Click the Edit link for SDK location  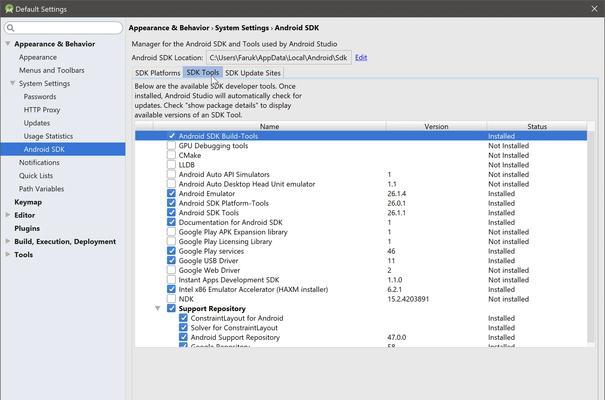361,57
